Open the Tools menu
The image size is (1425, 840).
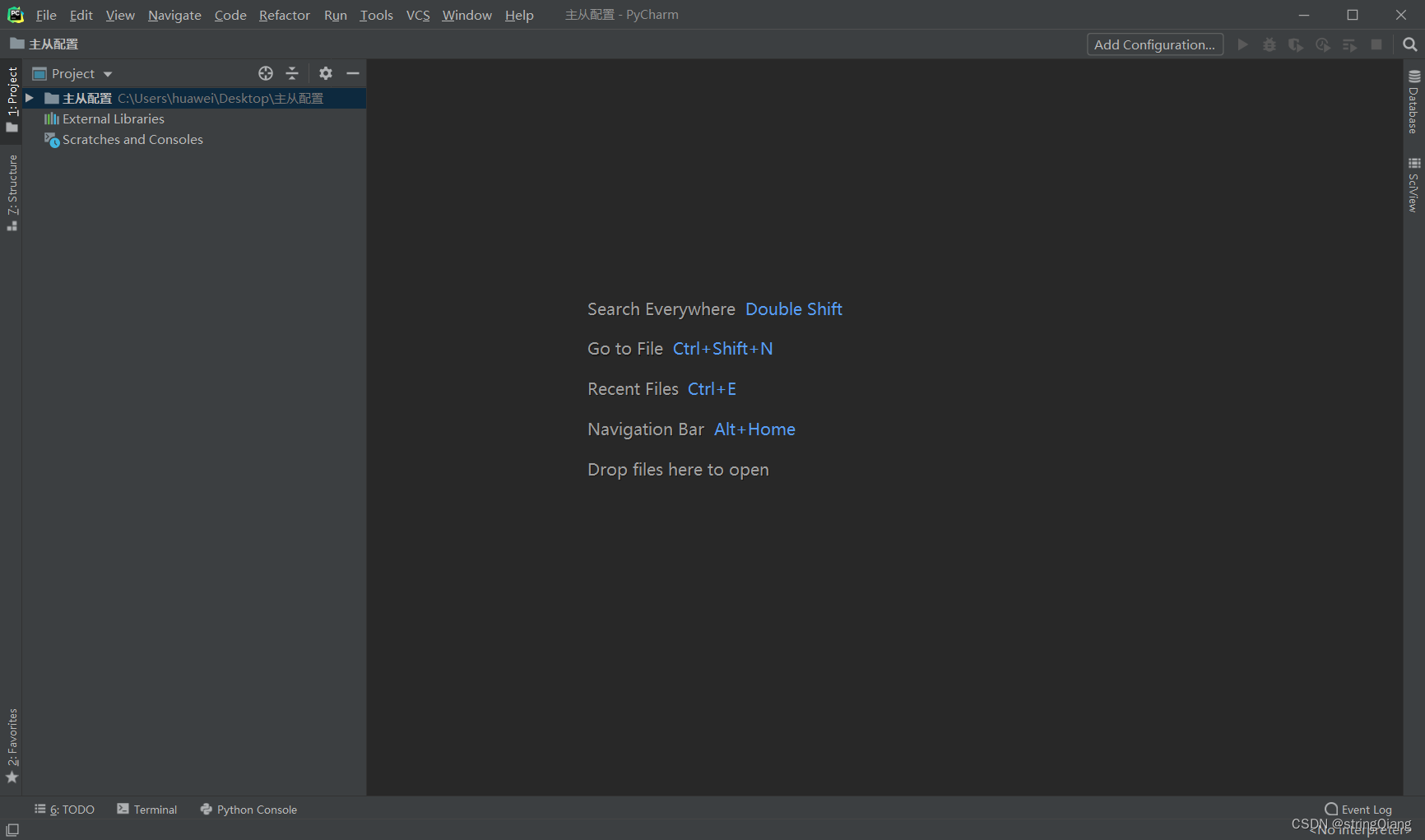pyautogui.click(x=377, y=15)
